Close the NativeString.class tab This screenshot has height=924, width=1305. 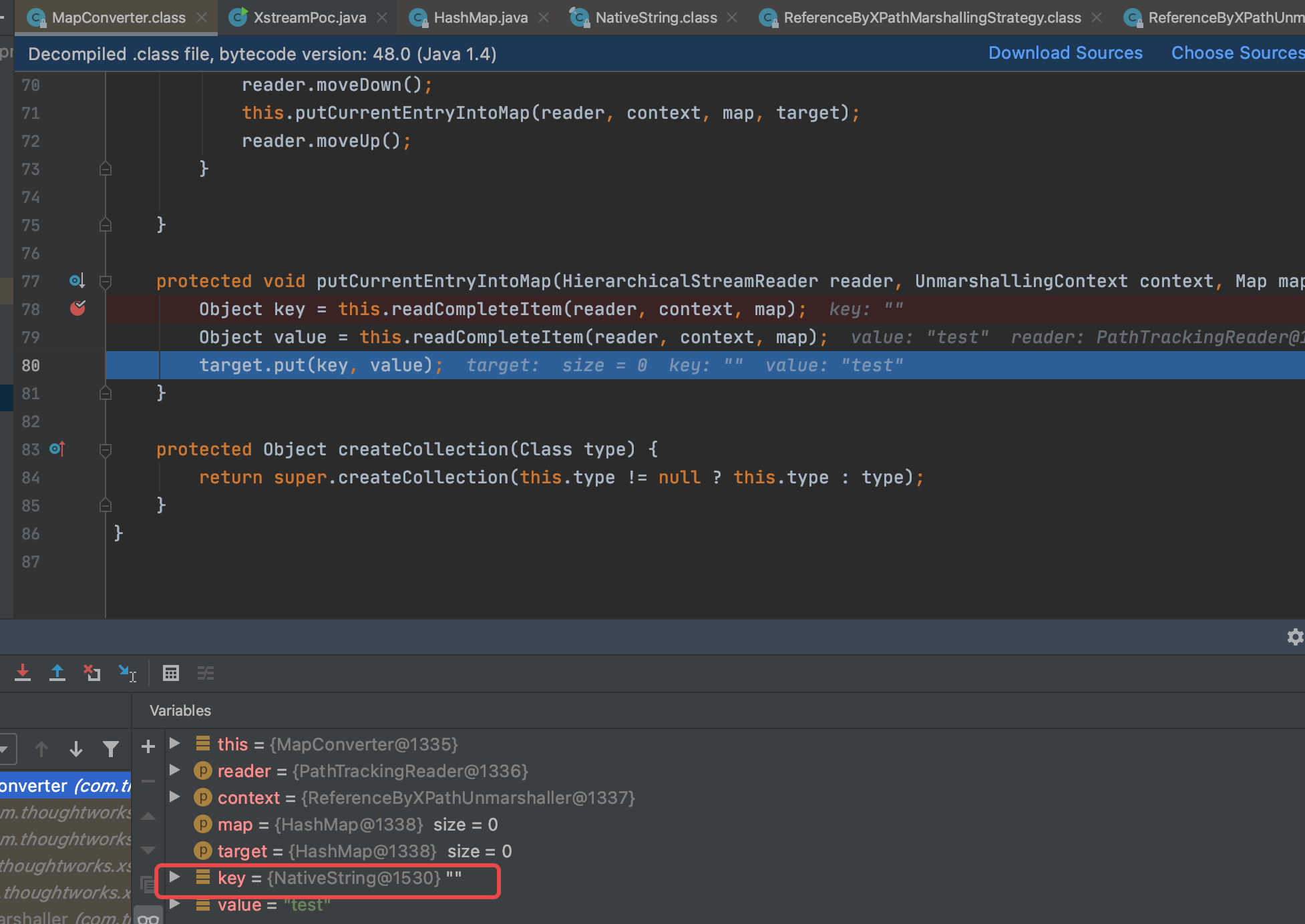[x=732, y=17]
